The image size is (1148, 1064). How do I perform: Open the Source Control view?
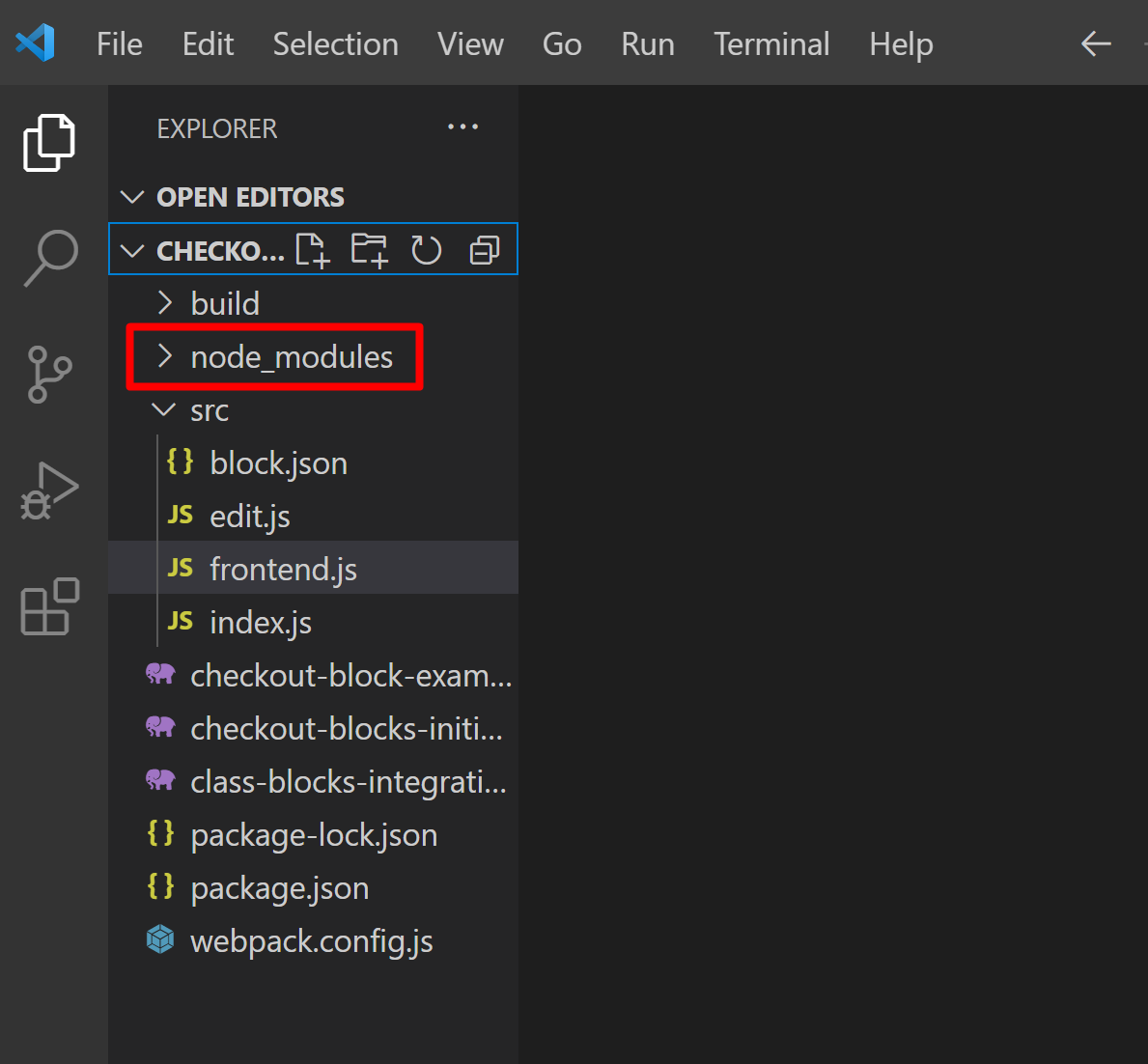[50, 375]
